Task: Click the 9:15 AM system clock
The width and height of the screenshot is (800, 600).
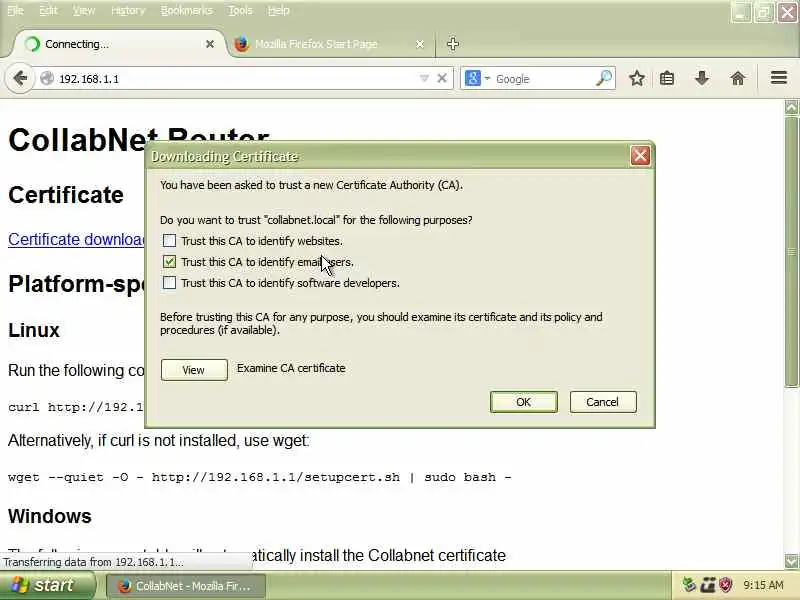Action: (x=763, y=585)
